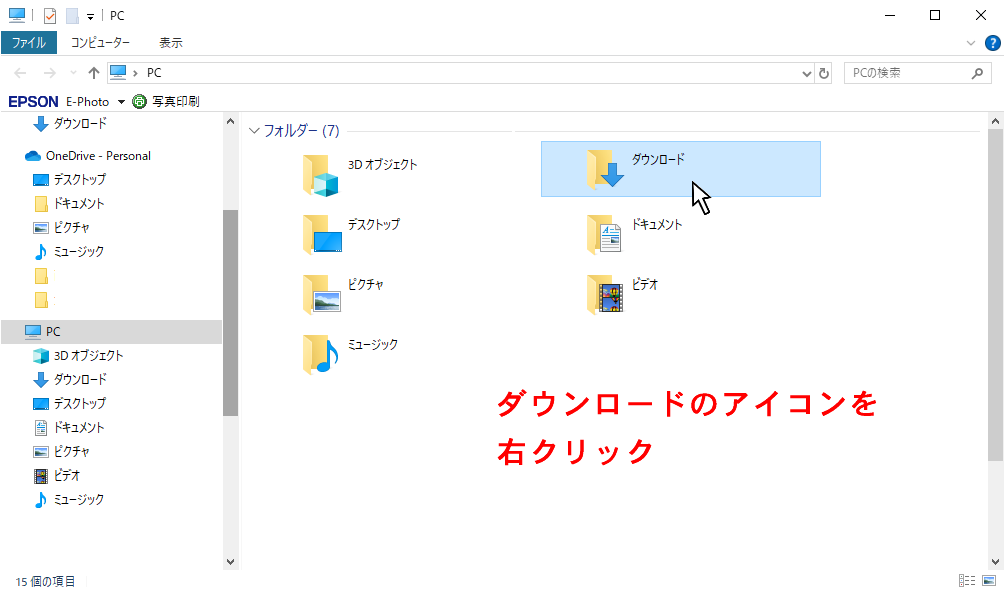This screenshot has width=1005, height=594.
Task: Click the PC address bar path
Action: tap(154, 73)
